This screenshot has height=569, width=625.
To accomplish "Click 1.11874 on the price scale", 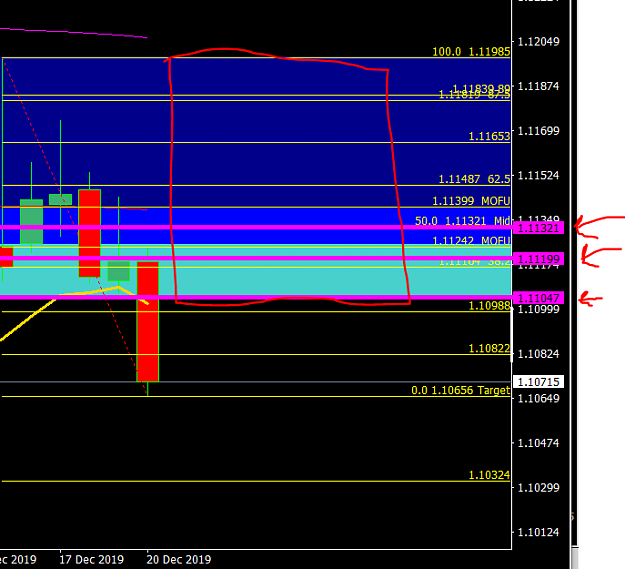I will 539,86.
